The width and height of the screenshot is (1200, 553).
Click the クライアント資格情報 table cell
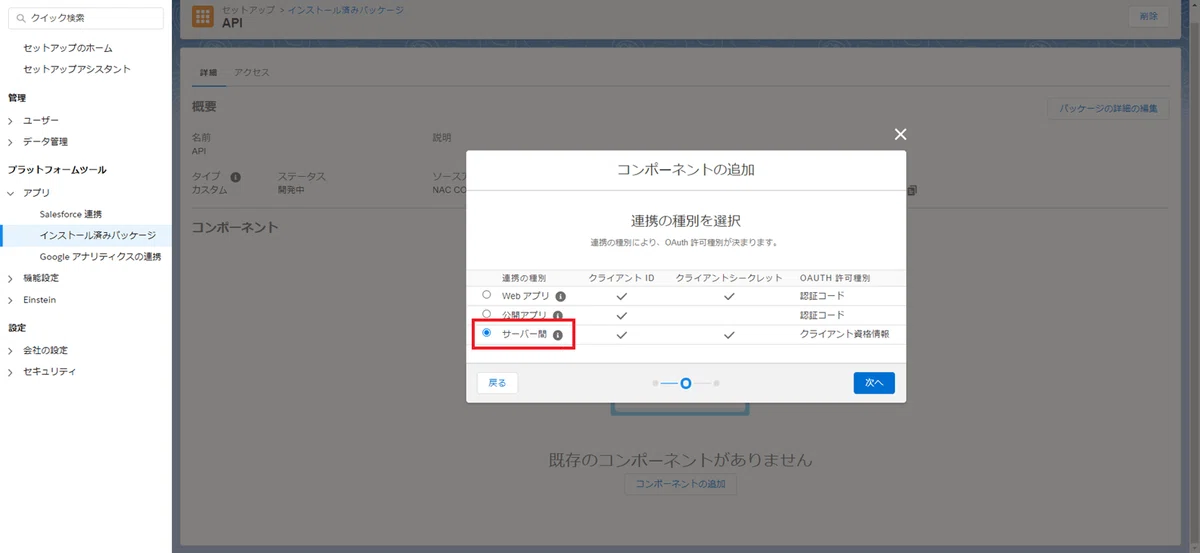click(845, 334)
